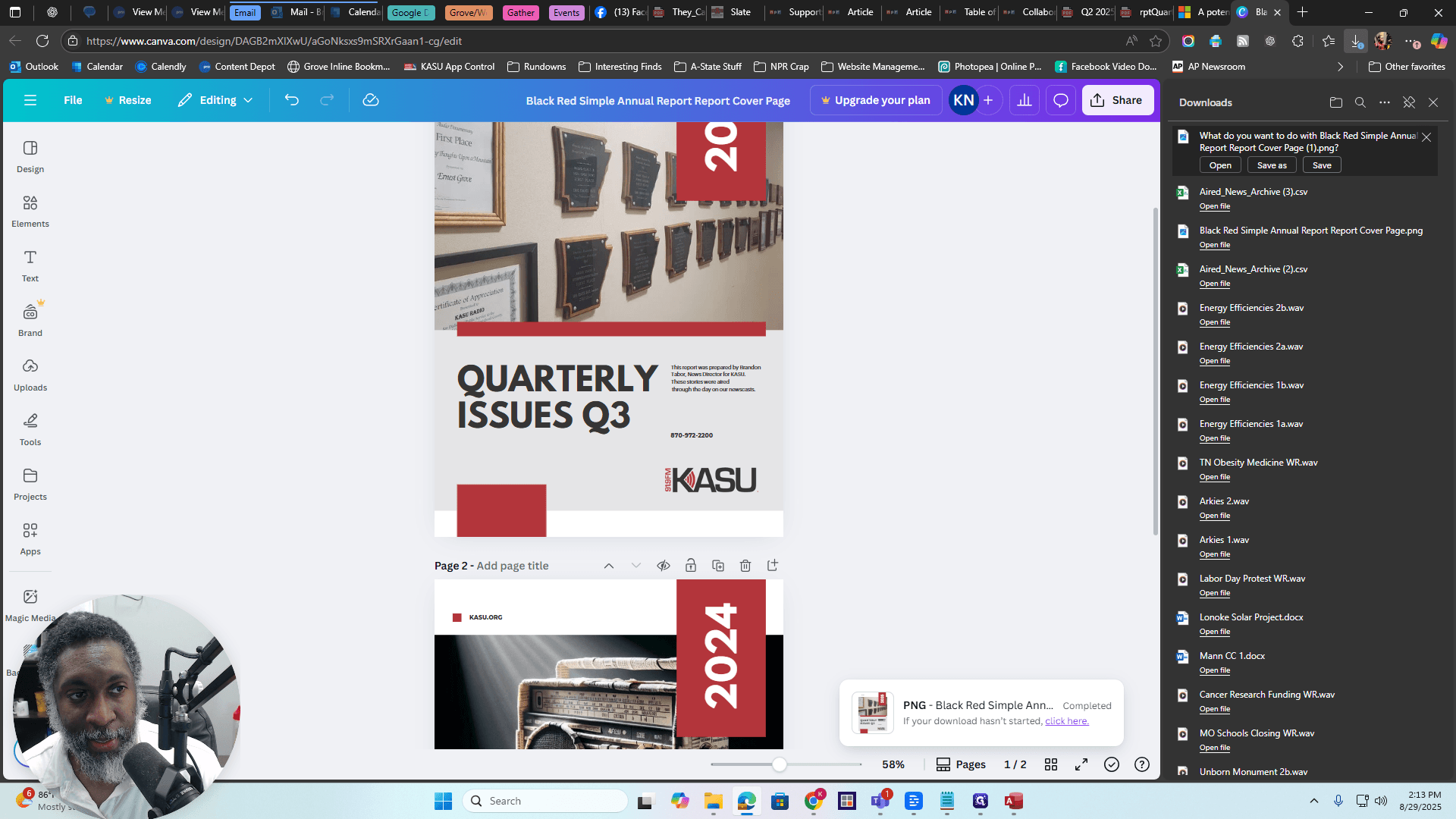The width and height of the screenshot is (1456, 819).
Task: Show hidden system tray icons
Action: (1314, 801)
